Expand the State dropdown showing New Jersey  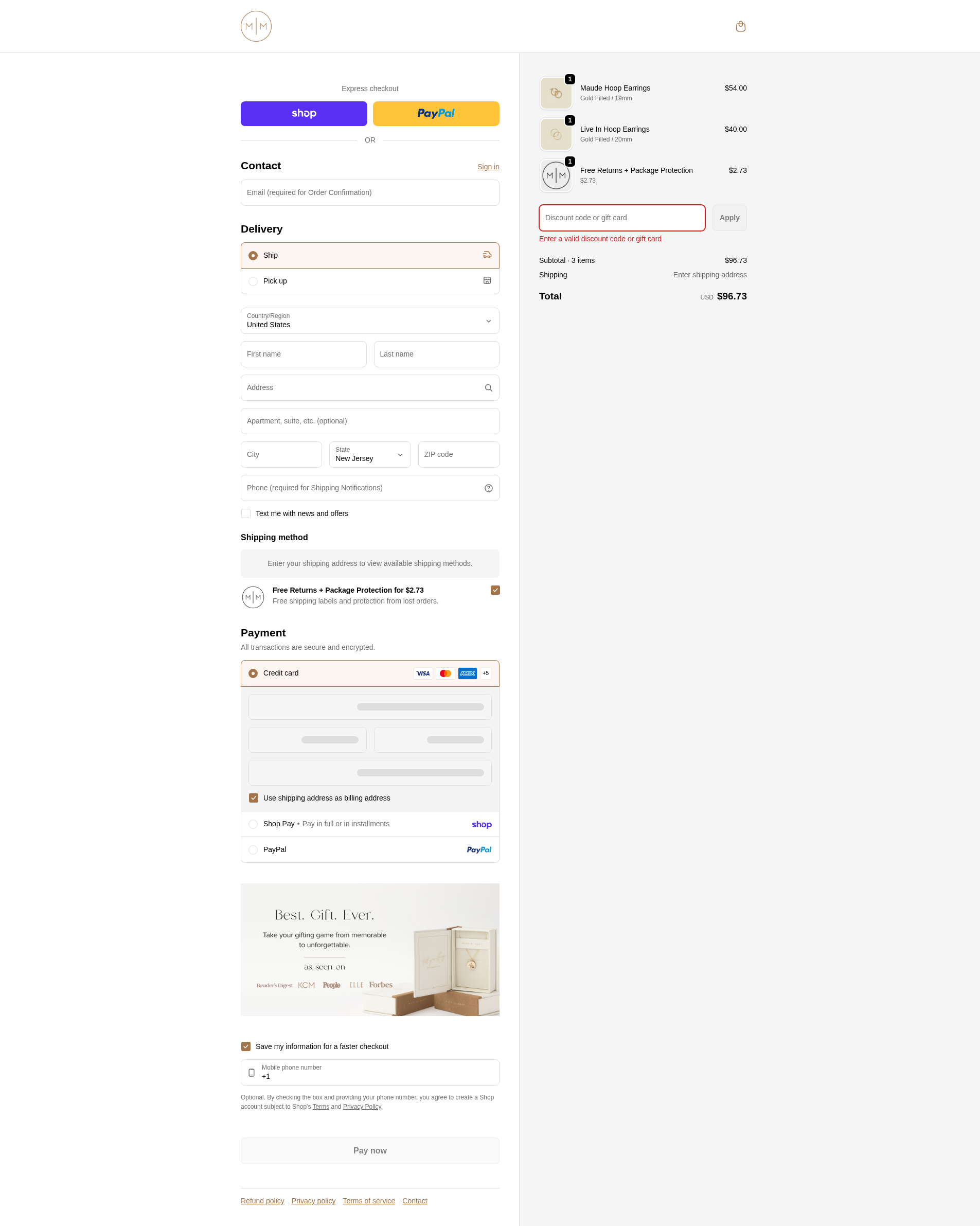[370, 454]
